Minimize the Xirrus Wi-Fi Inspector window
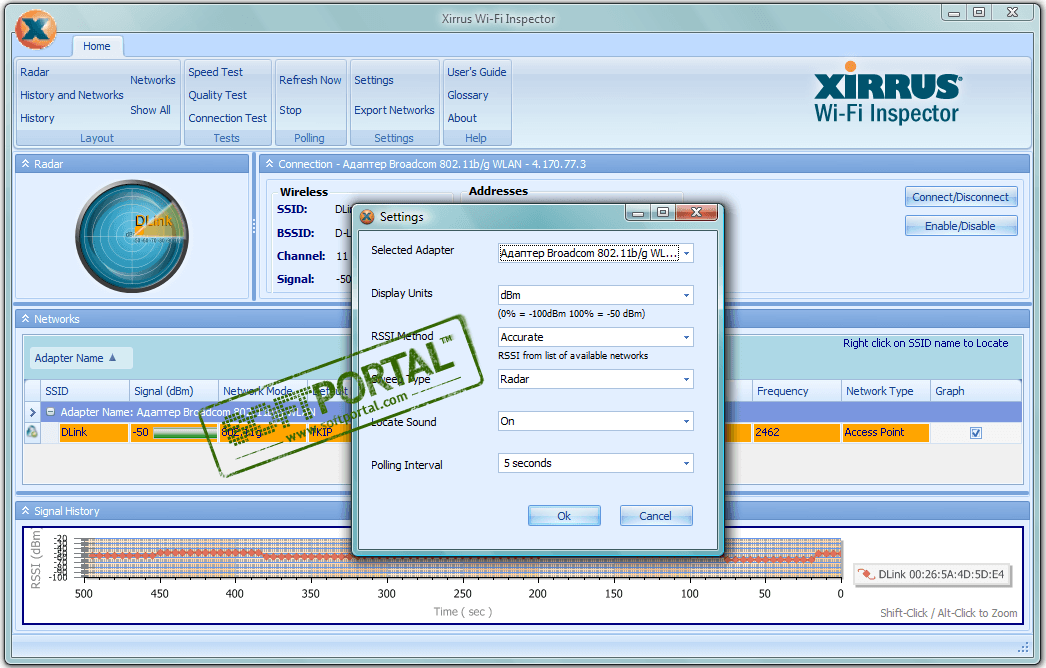 [x=954, y=13]
